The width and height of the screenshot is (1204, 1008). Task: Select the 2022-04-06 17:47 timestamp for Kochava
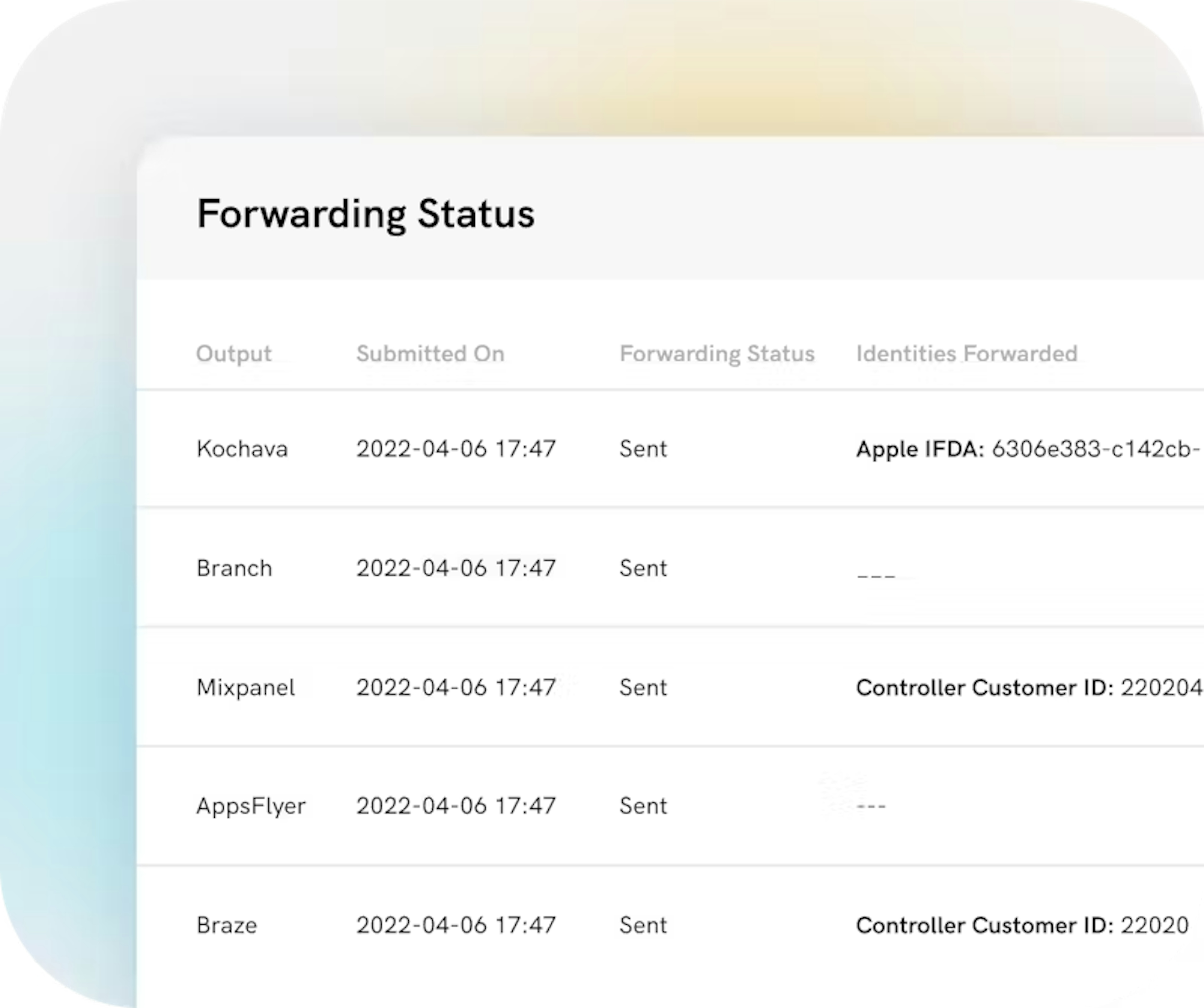pos(455,449)
